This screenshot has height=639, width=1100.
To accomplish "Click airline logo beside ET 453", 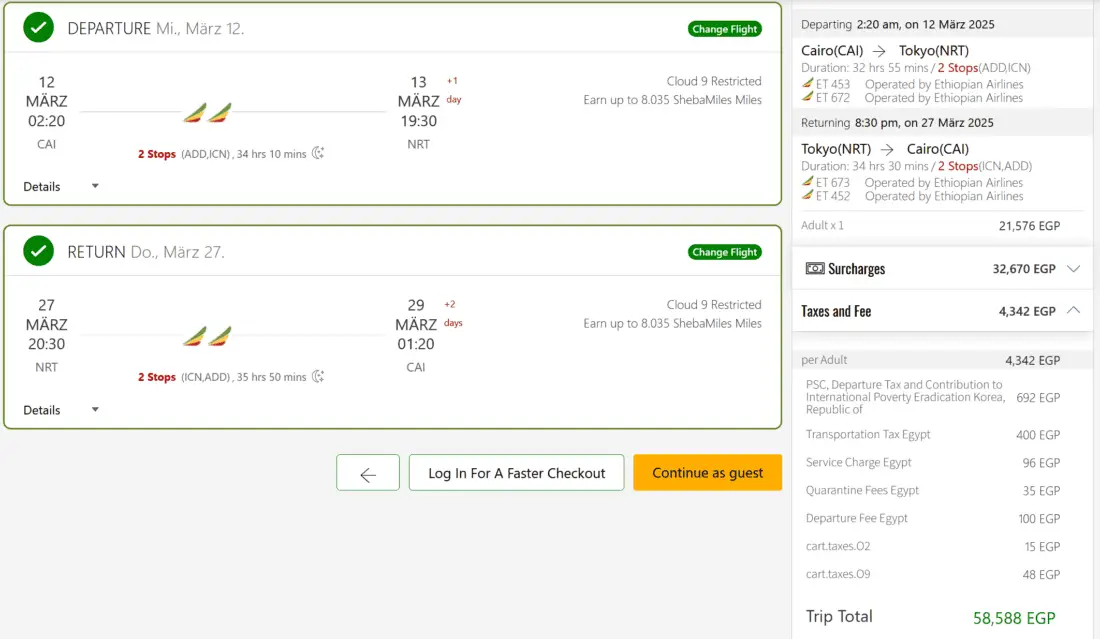I will tap(808, 84).
